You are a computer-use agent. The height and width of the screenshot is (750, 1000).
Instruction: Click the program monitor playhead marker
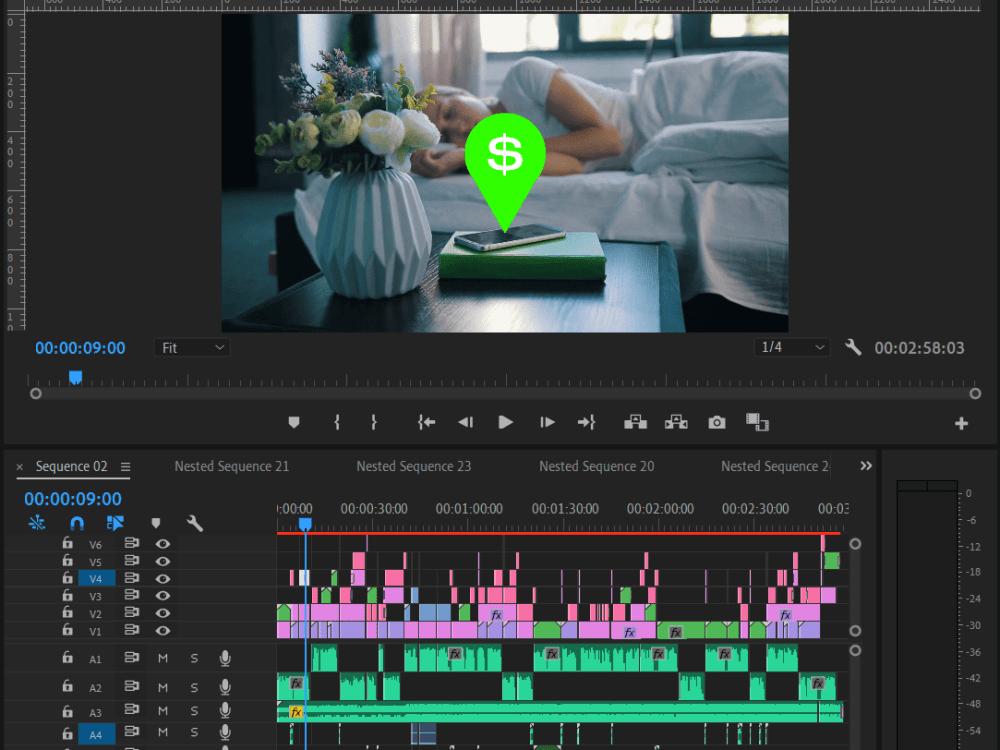[x=75, y=378]
